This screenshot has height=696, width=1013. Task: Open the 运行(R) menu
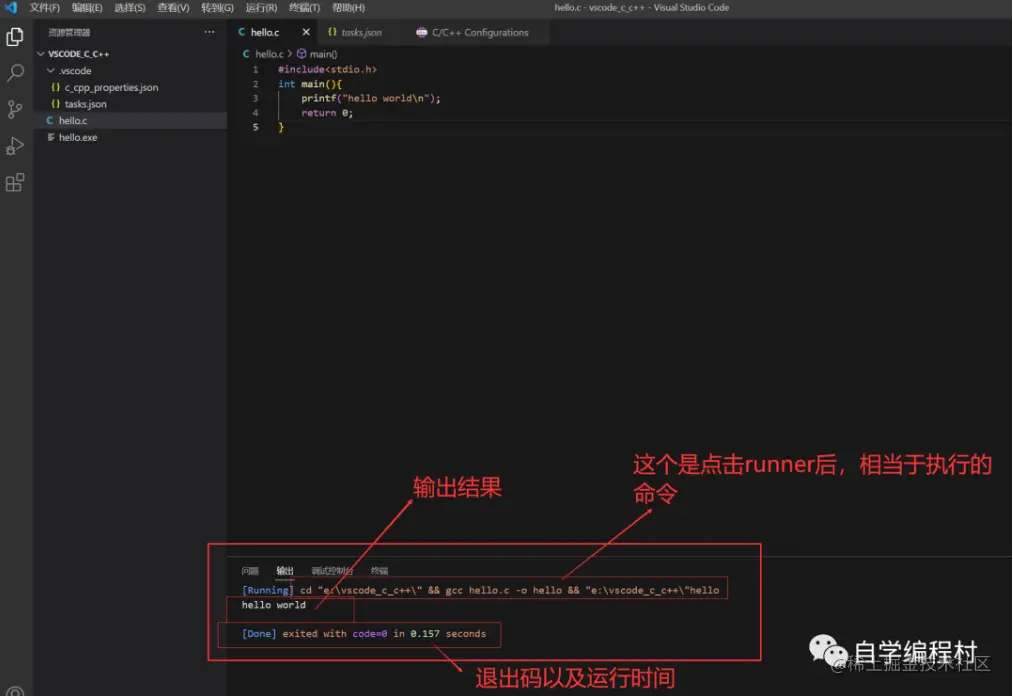pos(261,8)
